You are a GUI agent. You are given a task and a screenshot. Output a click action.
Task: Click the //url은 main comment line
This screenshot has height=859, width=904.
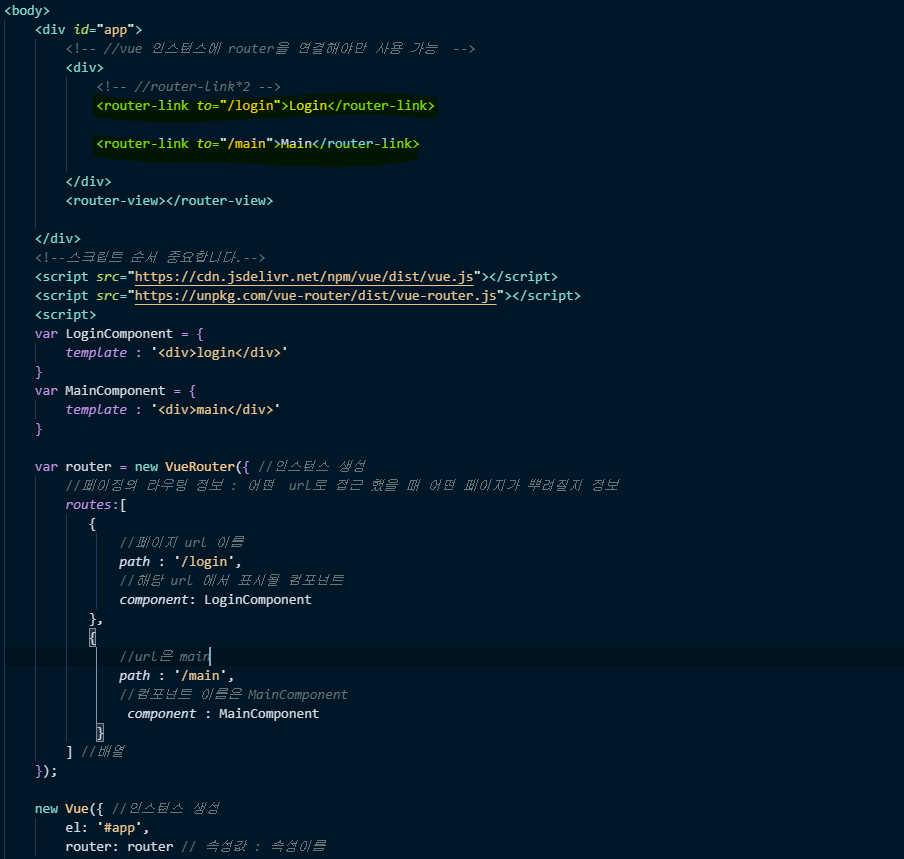point(165,657)
